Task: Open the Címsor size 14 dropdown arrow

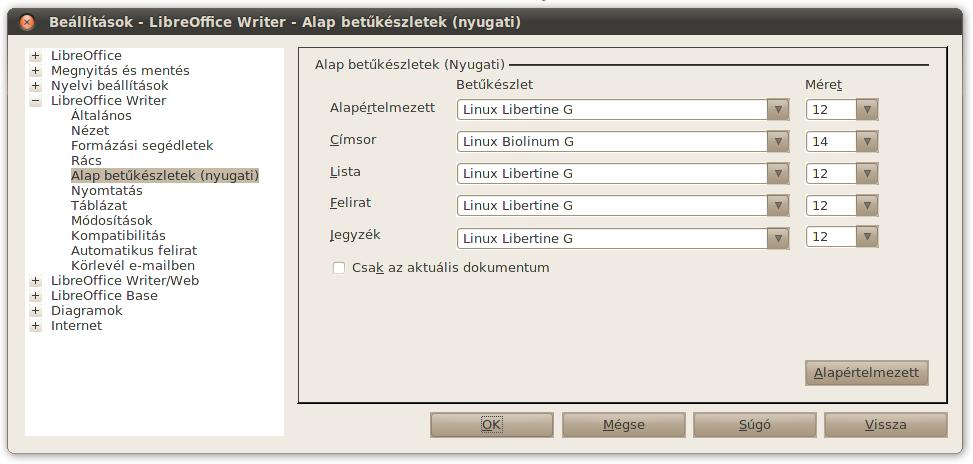Action: [x=867, y=141]
